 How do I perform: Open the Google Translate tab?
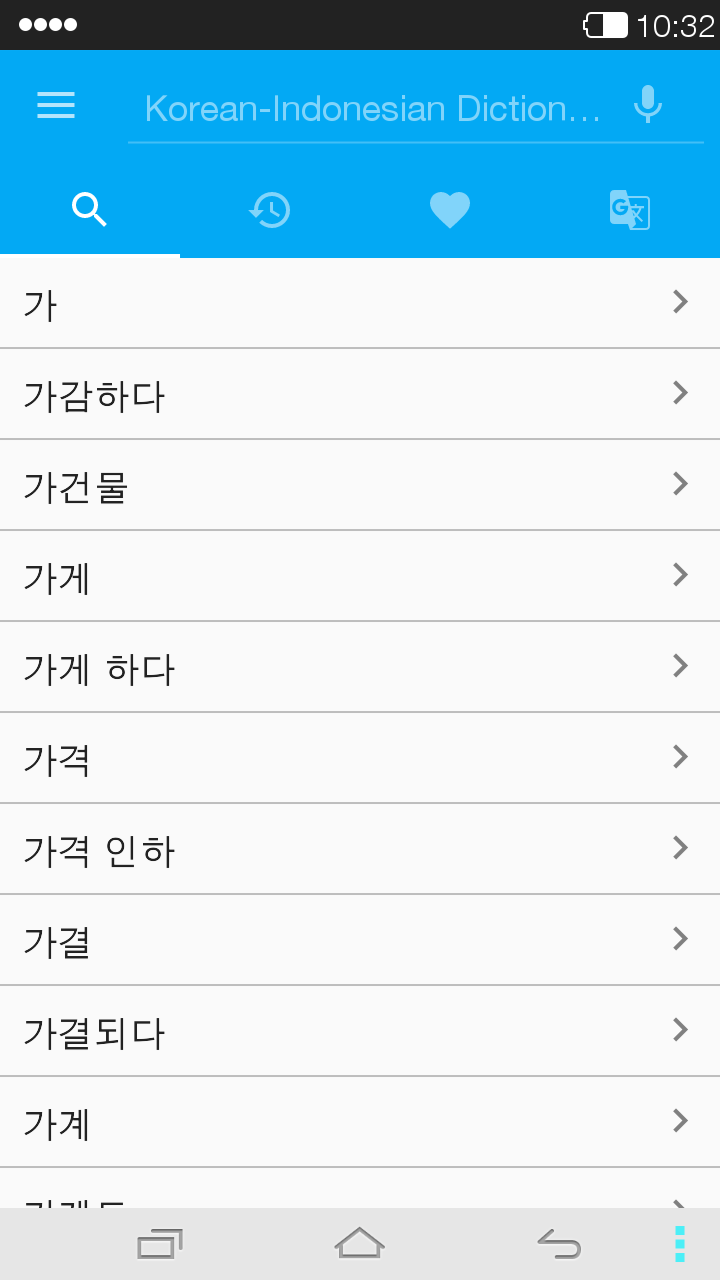630,210
